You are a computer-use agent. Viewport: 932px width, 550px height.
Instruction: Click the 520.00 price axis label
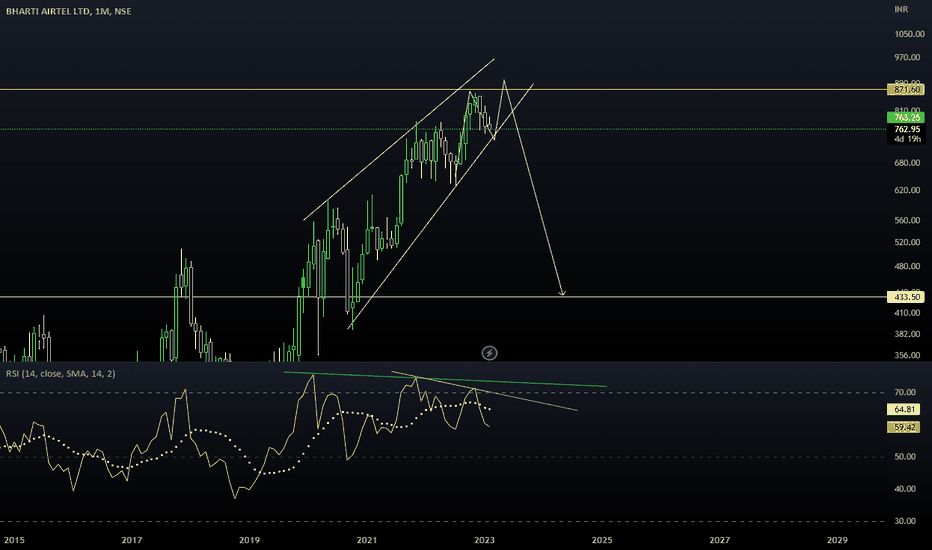907,243
